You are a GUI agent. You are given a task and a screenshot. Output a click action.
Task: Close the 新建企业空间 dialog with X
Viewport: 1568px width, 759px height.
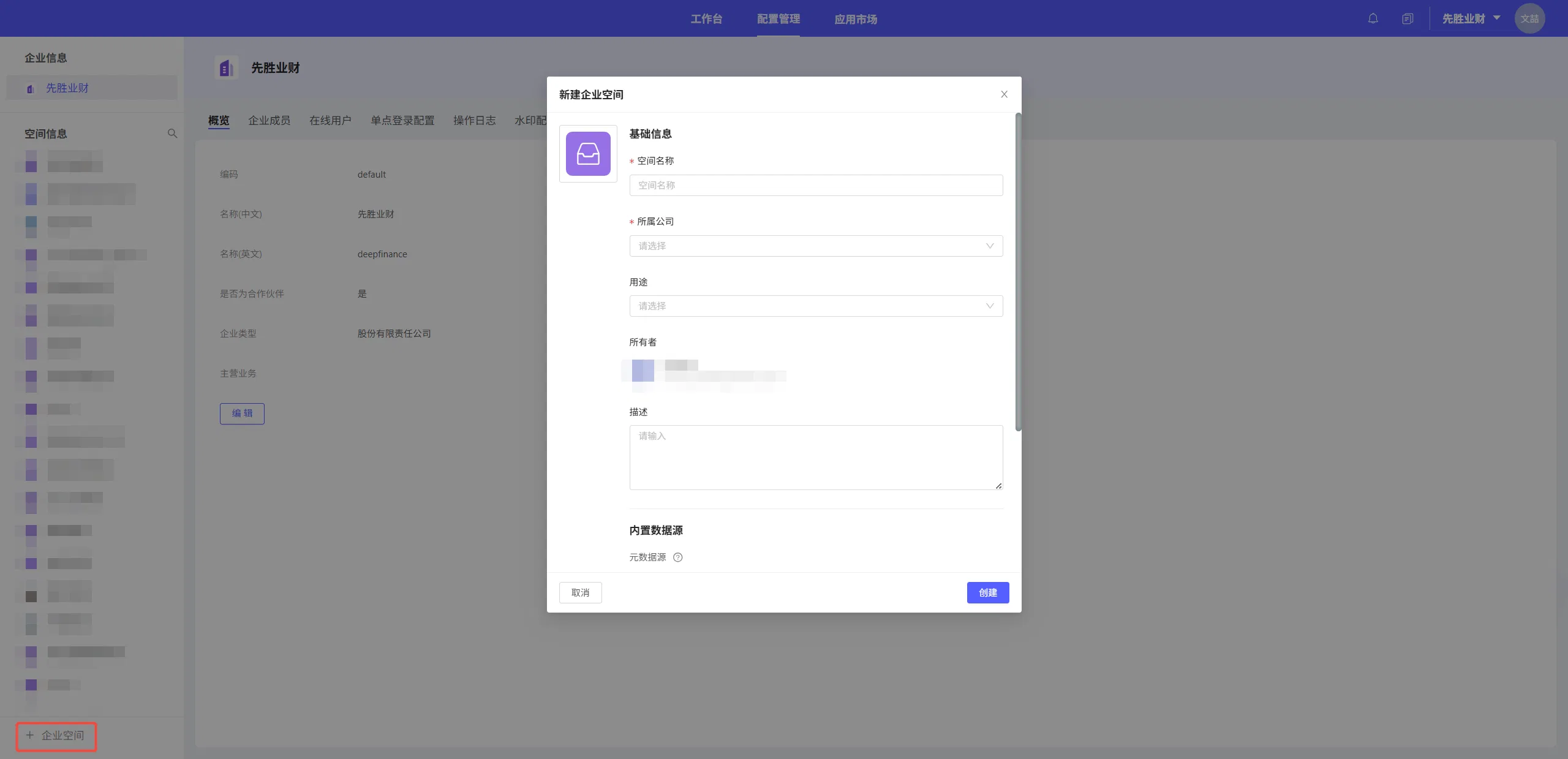click(1004, 94)
